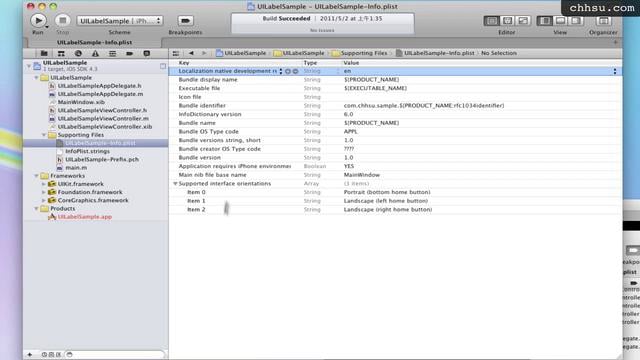Show the Debug navigator
640x360 pixels.
tap(112, 53)
